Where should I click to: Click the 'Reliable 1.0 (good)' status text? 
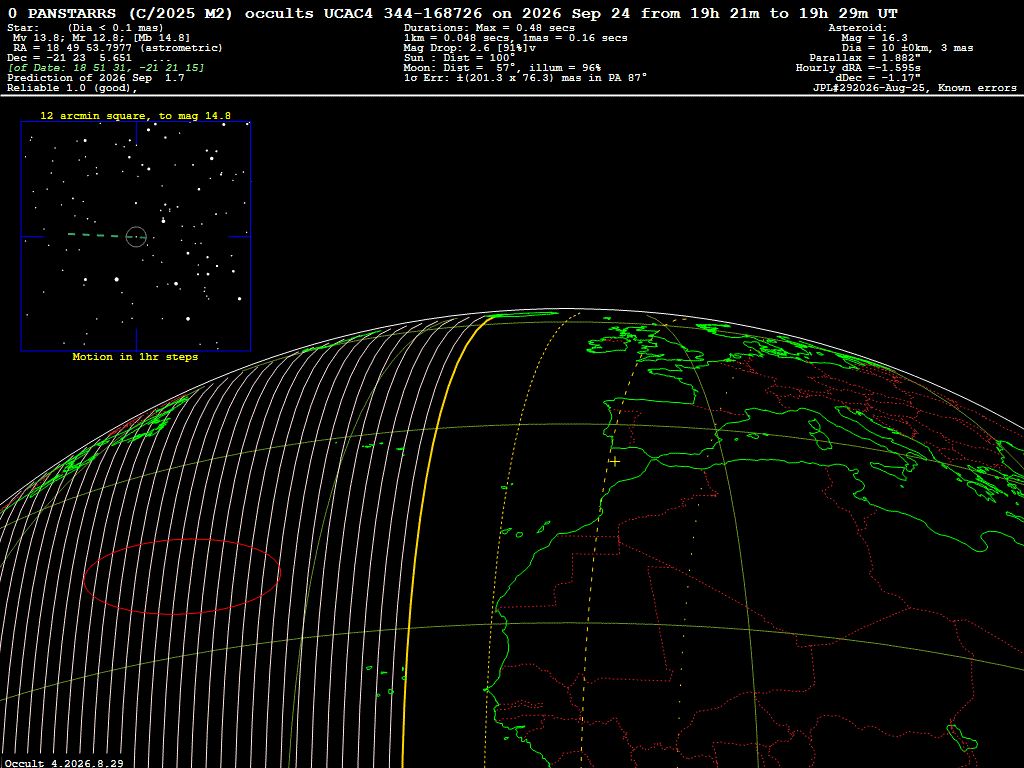(x=72, y=88)
